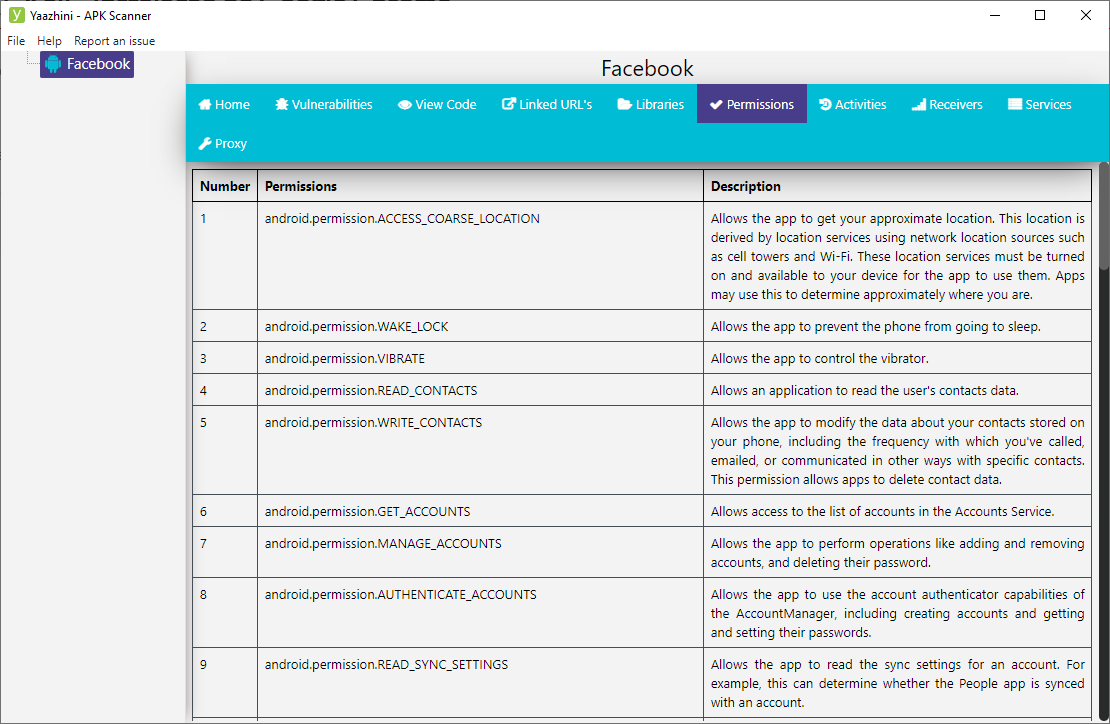The height and width of the screenshot is (724, 1110).
Task: Open the Proxy tab
Action: (x=223, y=143)
